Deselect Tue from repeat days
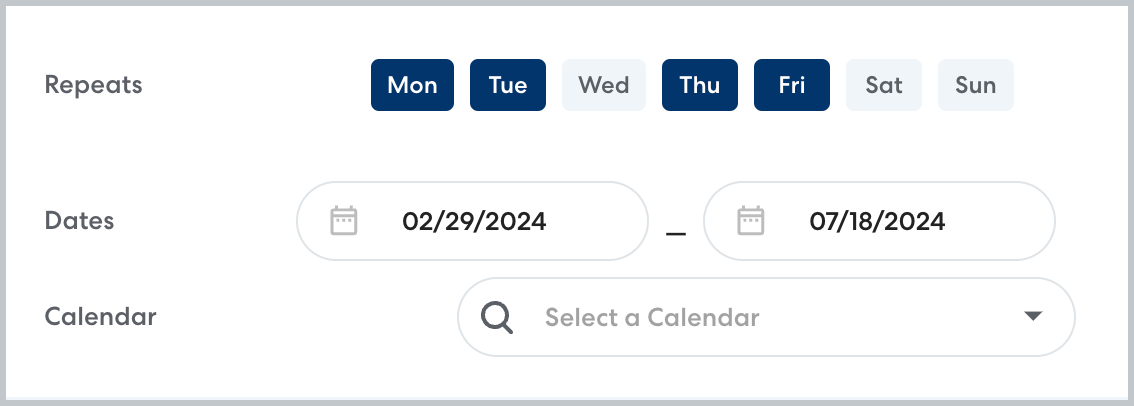The height and width of the screenshot is (406, 1134). pos(508,85)
